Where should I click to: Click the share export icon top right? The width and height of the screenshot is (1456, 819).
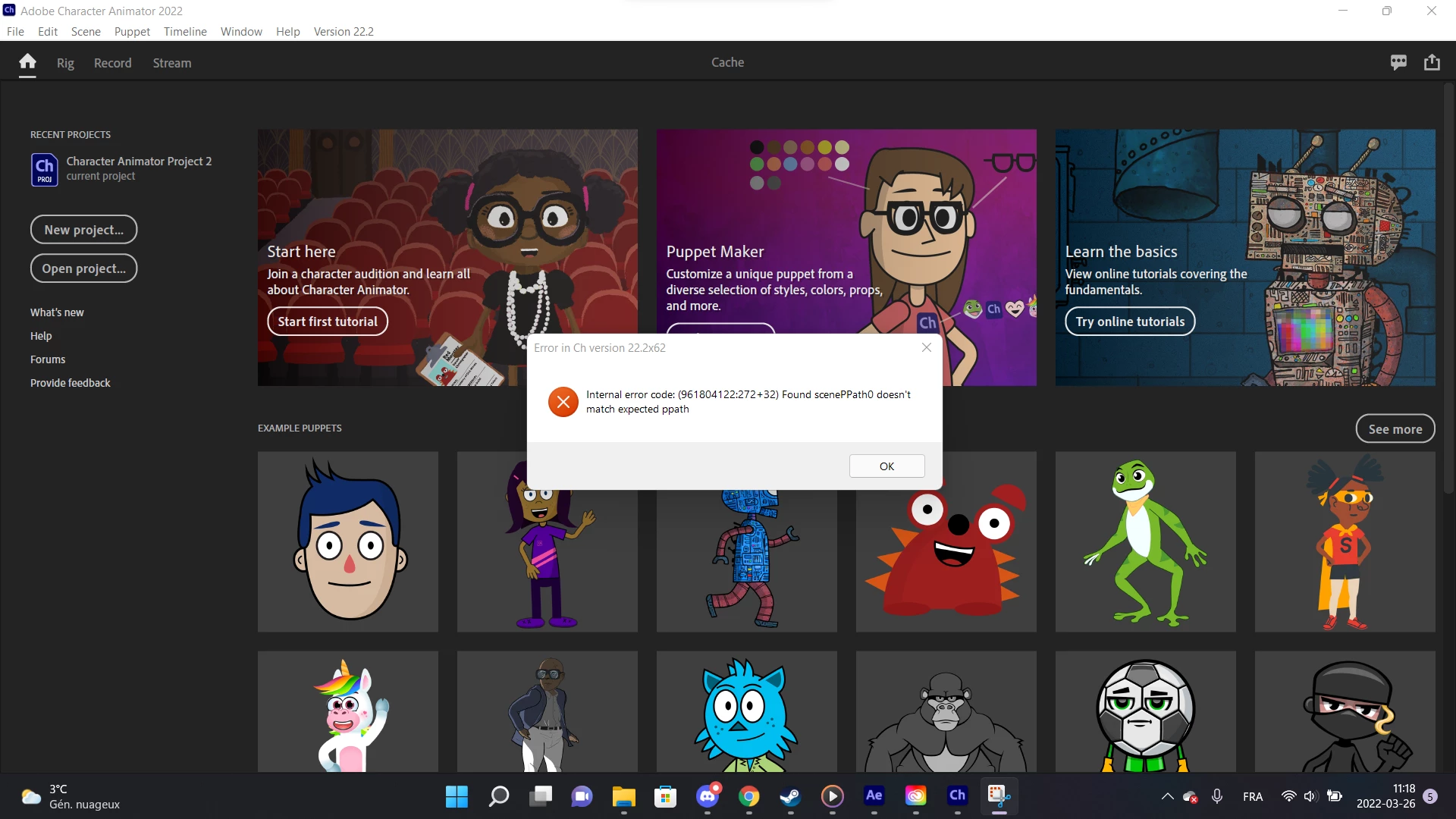click(1432, 62)
